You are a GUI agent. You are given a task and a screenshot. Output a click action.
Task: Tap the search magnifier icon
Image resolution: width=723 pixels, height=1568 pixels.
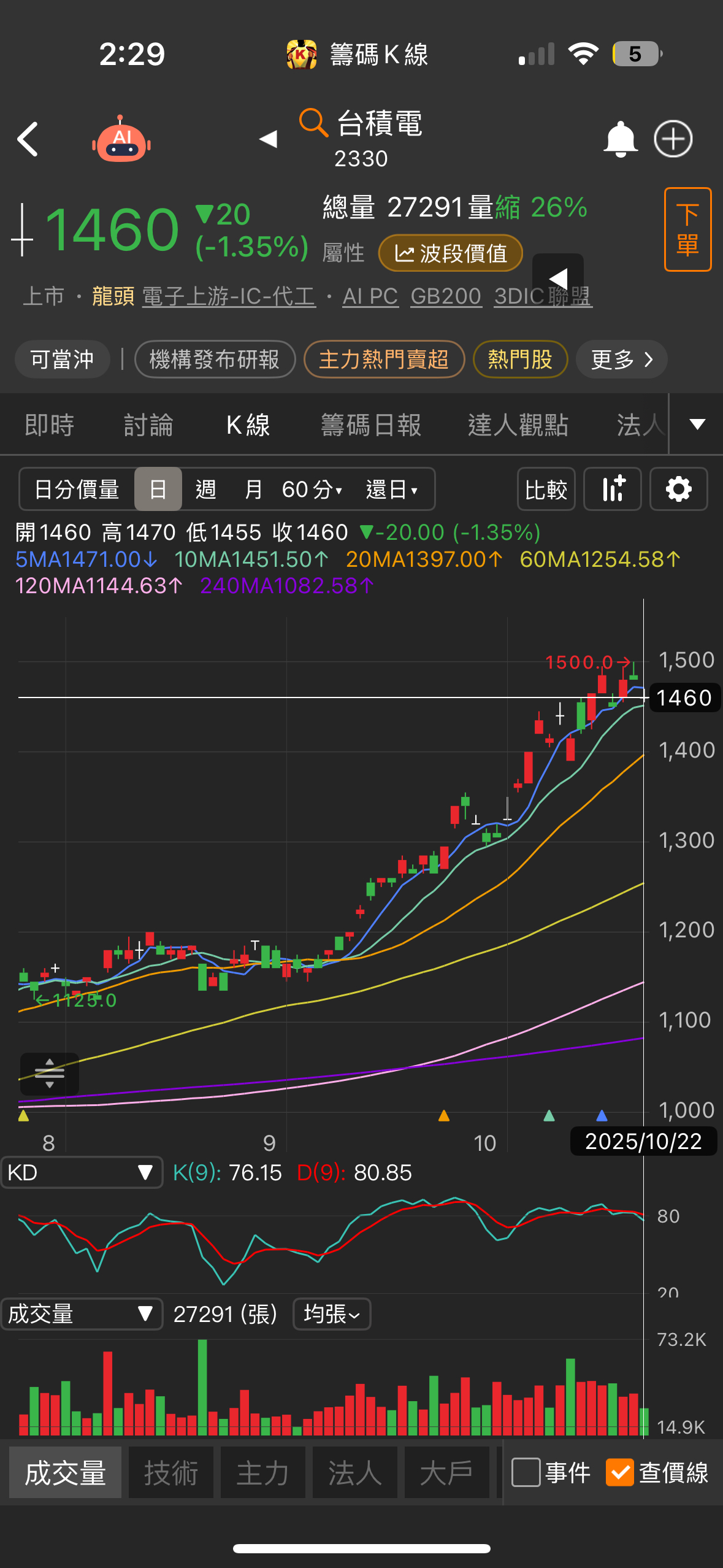pyautogui.click(x=313, y=122)
